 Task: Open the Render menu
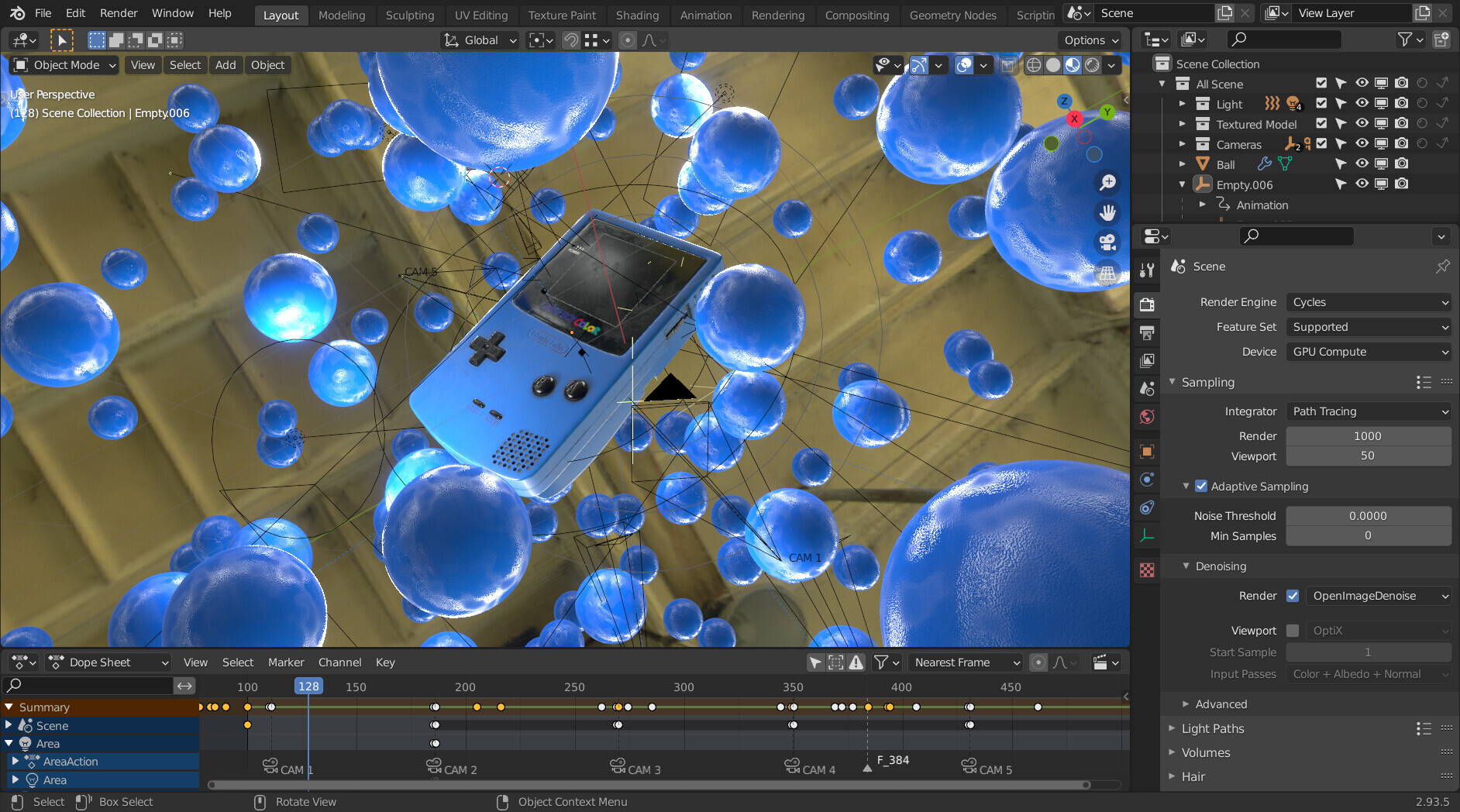pyautogui.click(x=119, y=13)
